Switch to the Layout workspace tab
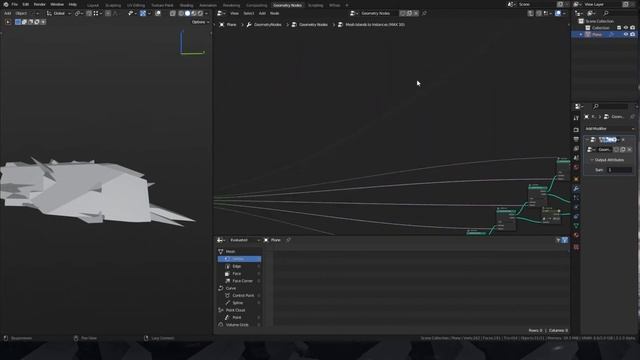 coord(93,5)
